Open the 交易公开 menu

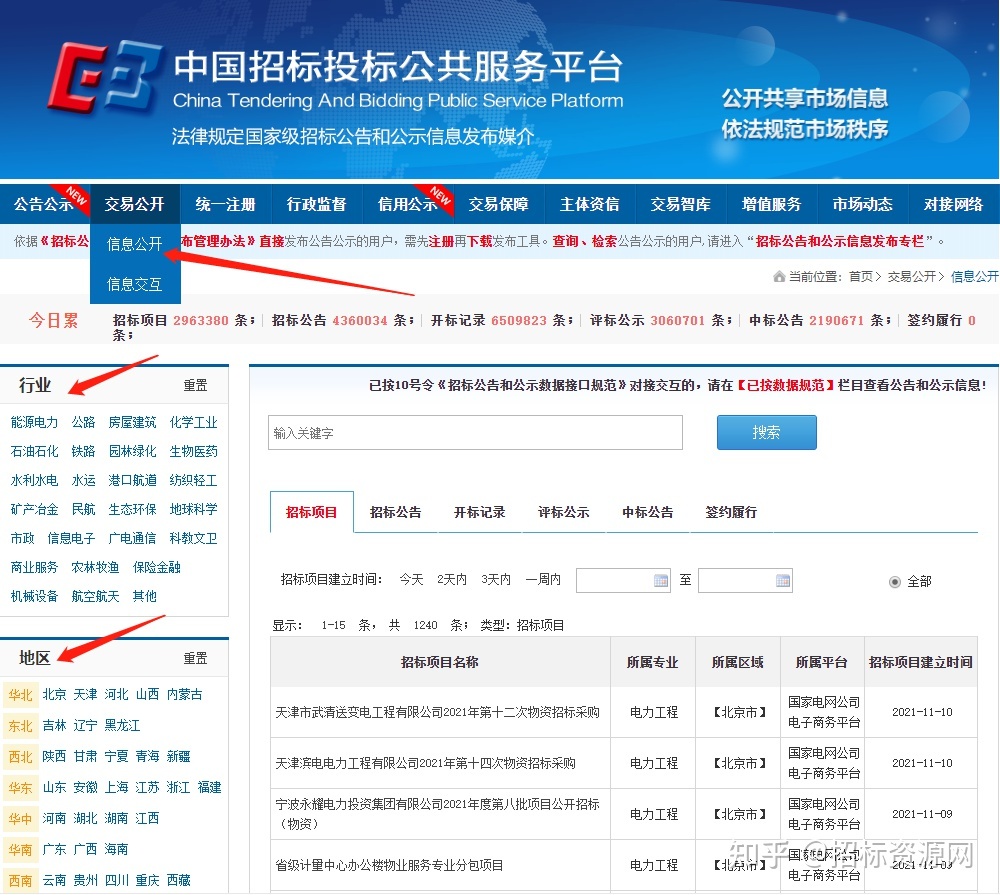click(135, 204)
